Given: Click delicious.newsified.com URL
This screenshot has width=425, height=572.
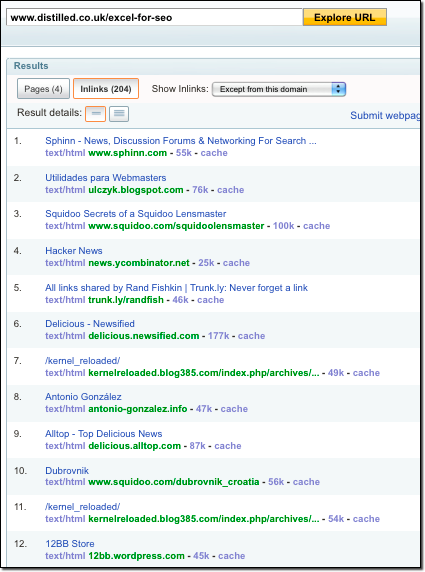Looking at the screenshot, I should point(144,336).
